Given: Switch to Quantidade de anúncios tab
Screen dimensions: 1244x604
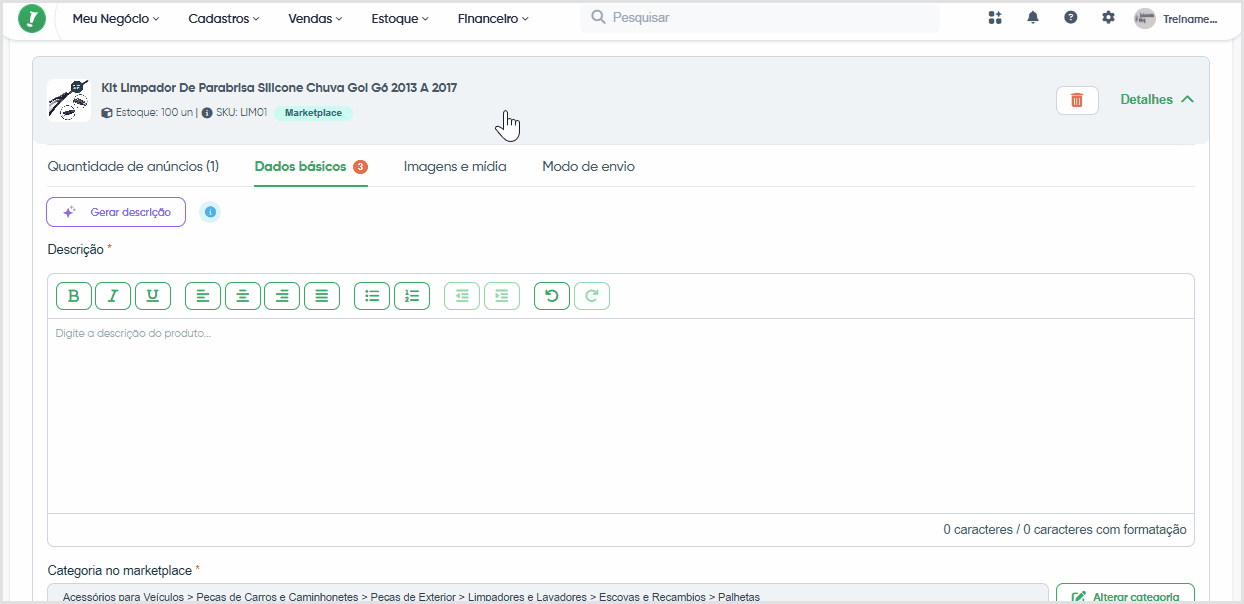Looking at the screenshot, I should coord(133,167).
